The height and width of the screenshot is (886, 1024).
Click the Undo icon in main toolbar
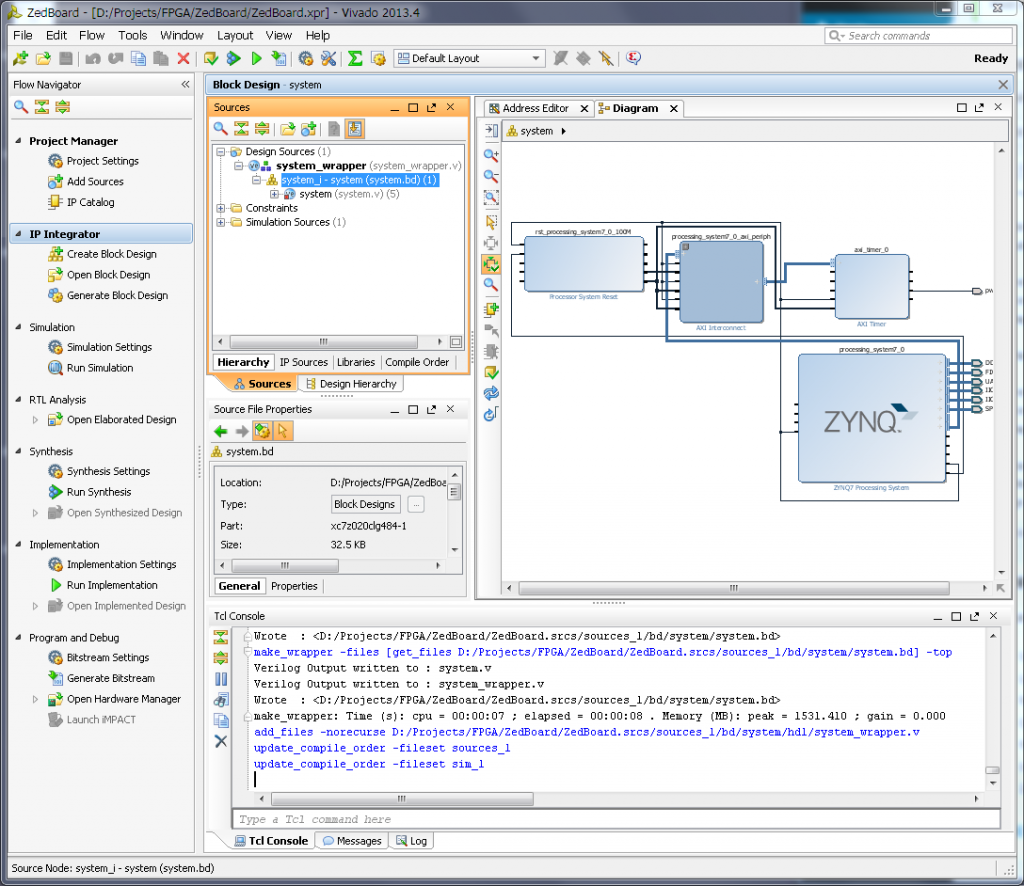coord(92,58)
